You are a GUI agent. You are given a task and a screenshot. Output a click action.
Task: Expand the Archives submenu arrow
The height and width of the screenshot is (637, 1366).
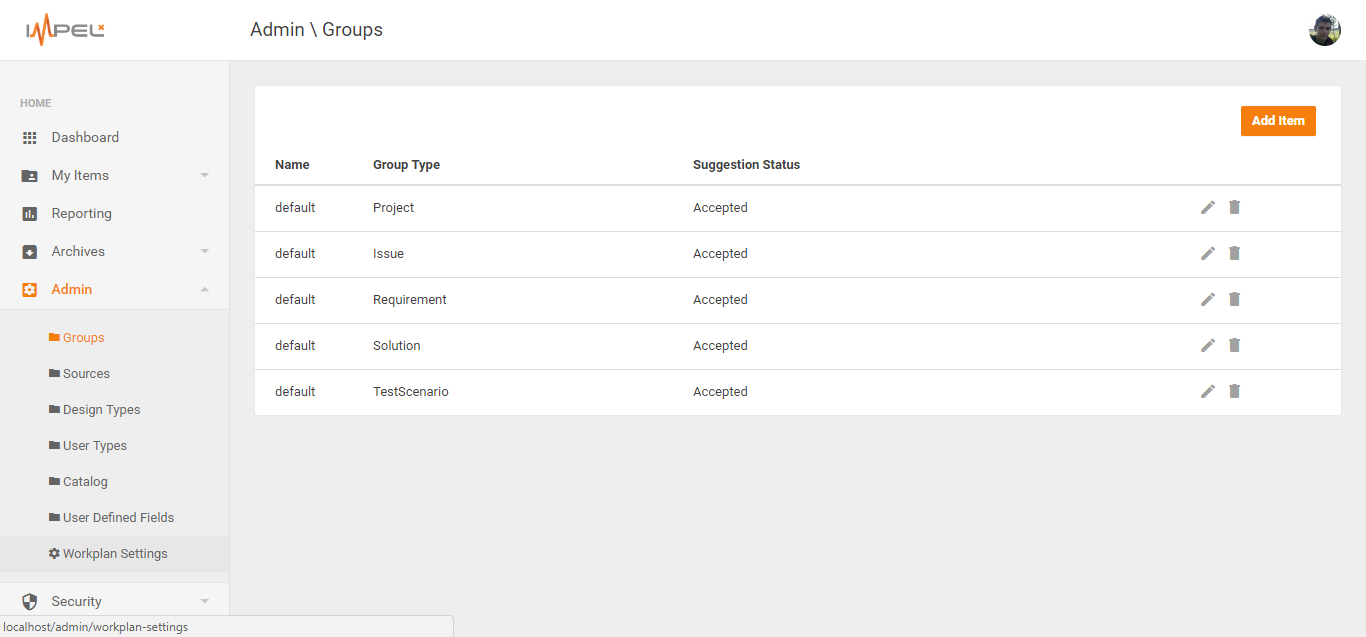coord(205,252)
